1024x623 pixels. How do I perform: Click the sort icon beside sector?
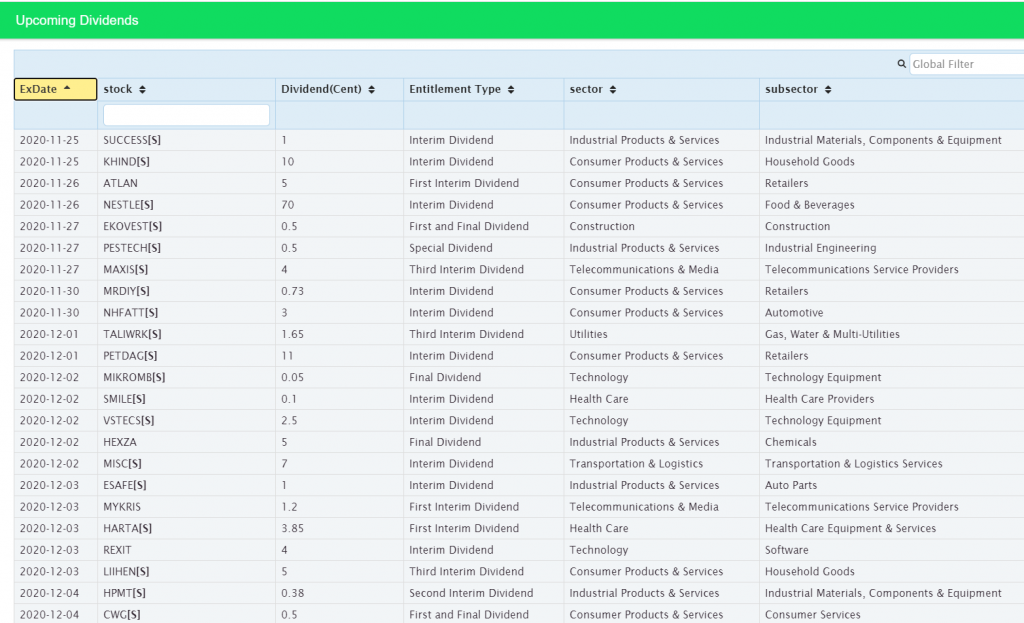613,90
